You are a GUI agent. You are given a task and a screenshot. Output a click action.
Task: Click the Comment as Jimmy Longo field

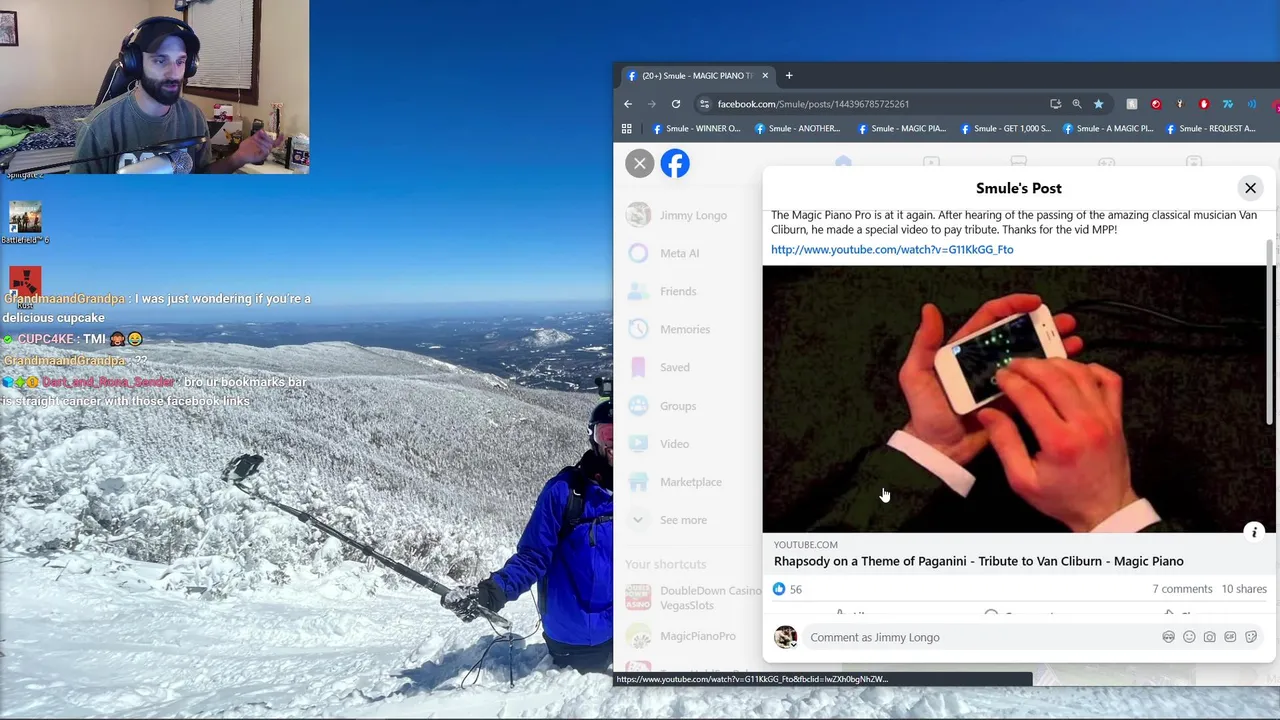coord(980,637)
